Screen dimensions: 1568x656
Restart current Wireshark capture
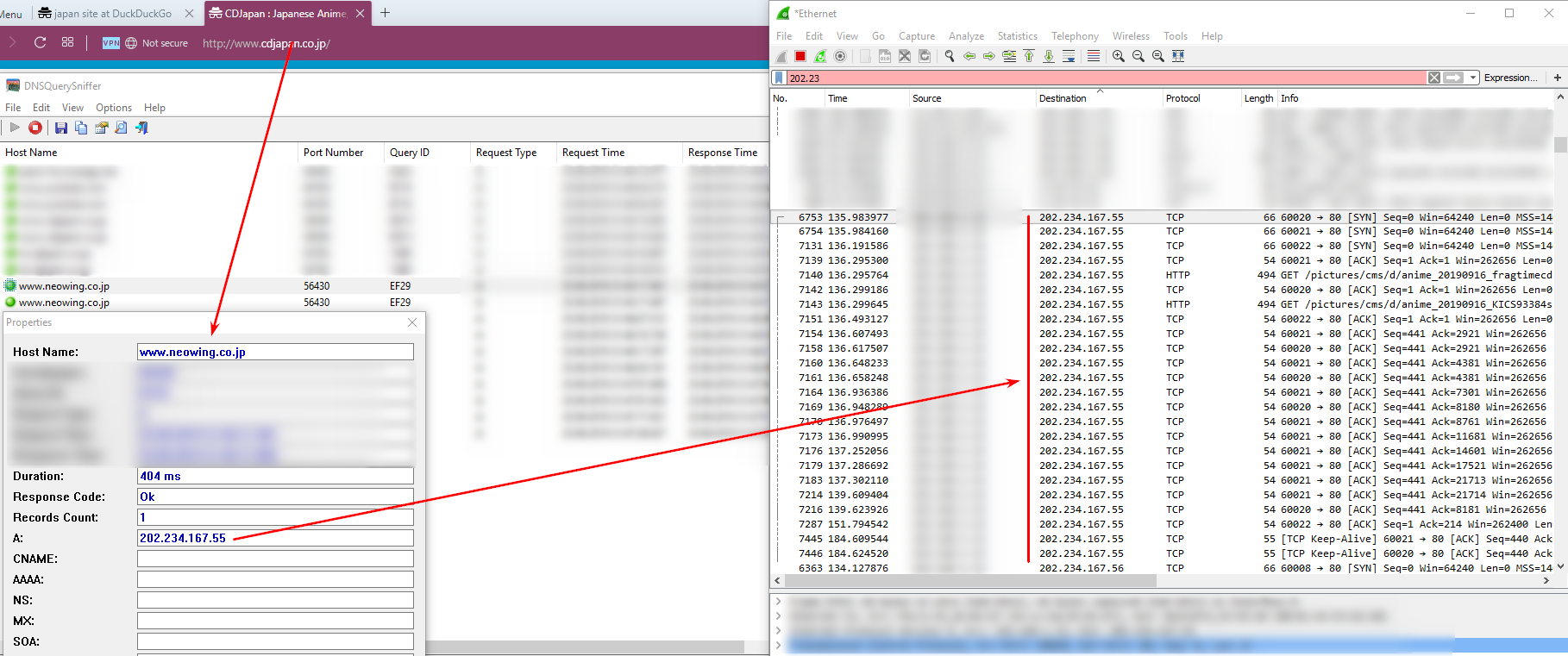pos(820,56)
